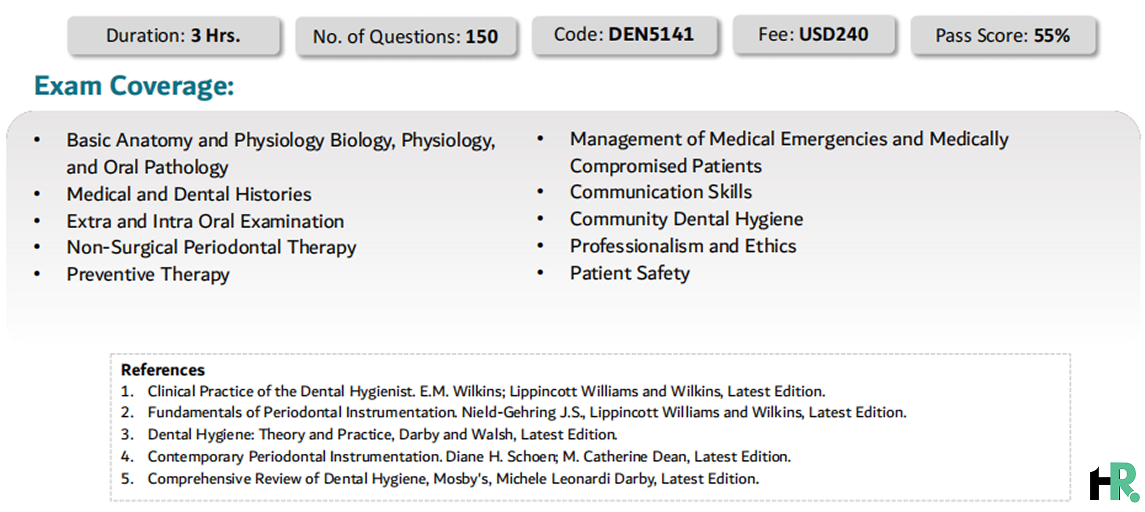Screen dimensions: 1145x512
Task: Click Extra and Intra Oral Examination item
Action: coord(204,221)
